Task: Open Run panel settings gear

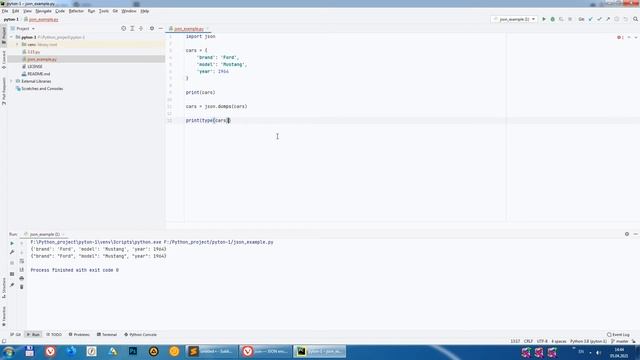Action: pyautogui.click(x=627, y=234)
